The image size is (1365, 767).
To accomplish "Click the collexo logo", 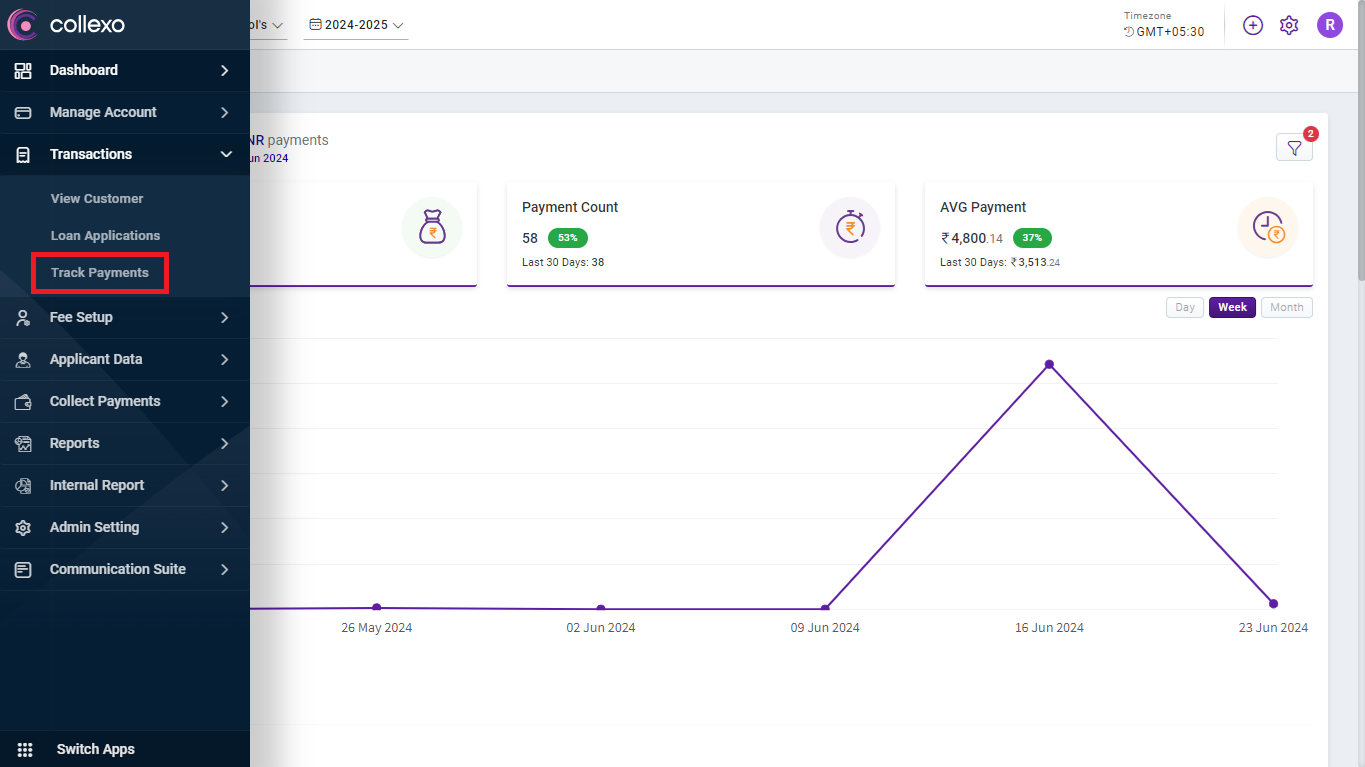I will [x=66, y=24].
